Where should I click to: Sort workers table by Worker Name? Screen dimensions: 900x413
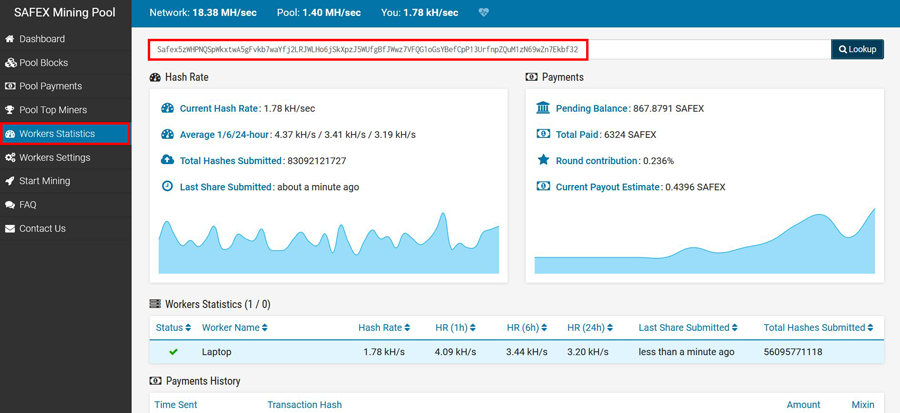tap(235, 328)
